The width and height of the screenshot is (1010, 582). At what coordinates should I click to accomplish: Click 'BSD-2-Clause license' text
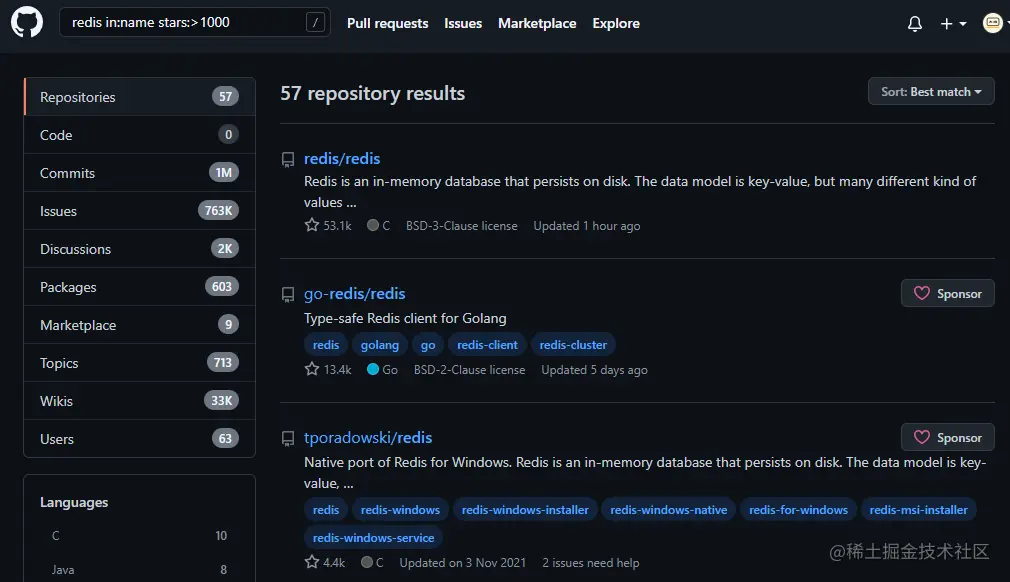coord(470,370)
